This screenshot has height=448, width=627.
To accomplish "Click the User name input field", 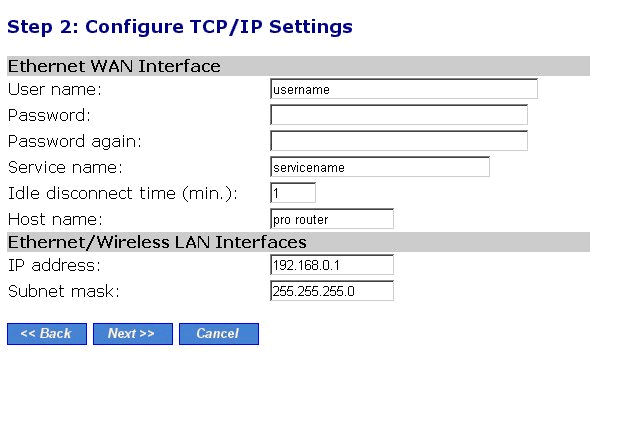I will (x=404, y=89).
